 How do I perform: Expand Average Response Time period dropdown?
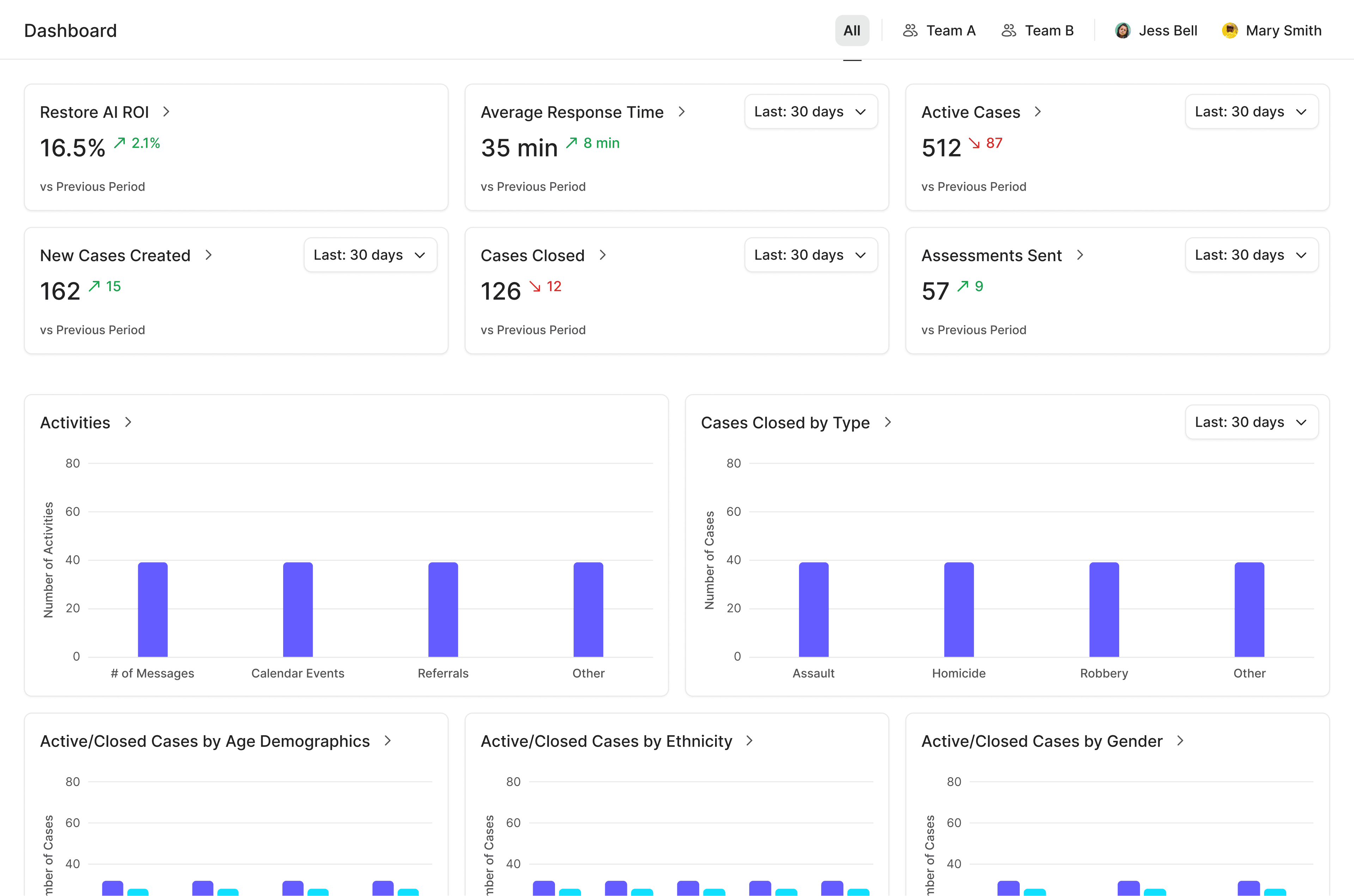pyautogui.click(x=810, y=112)
